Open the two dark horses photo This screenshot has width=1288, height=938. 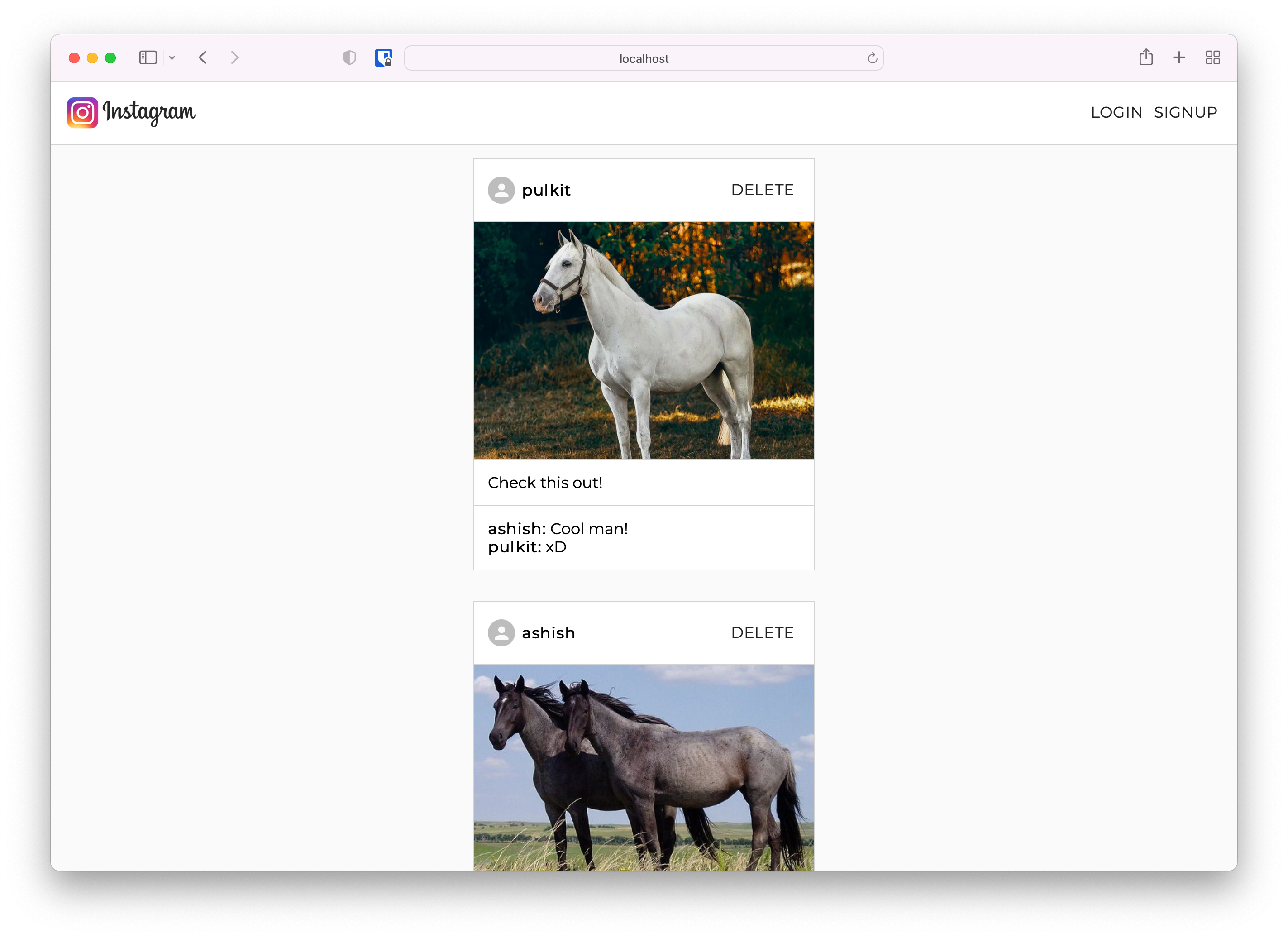click(644, 768)
